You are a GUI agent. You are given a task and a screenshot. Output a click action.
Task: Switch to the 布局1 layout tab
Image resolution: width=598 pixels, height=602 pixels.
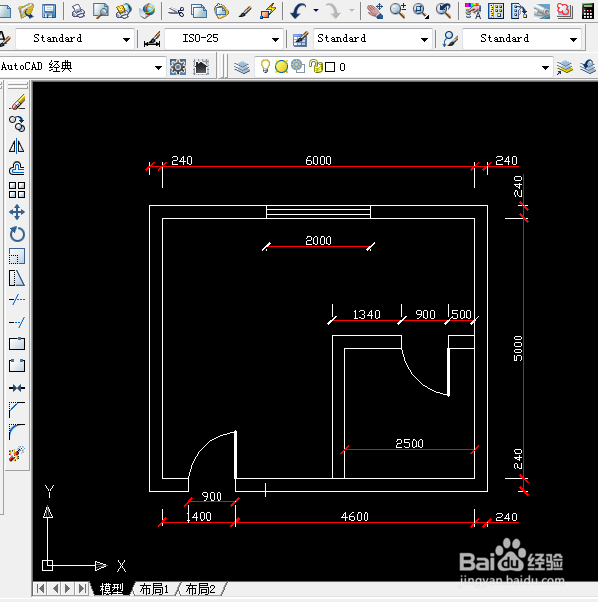tap(154, 589)
